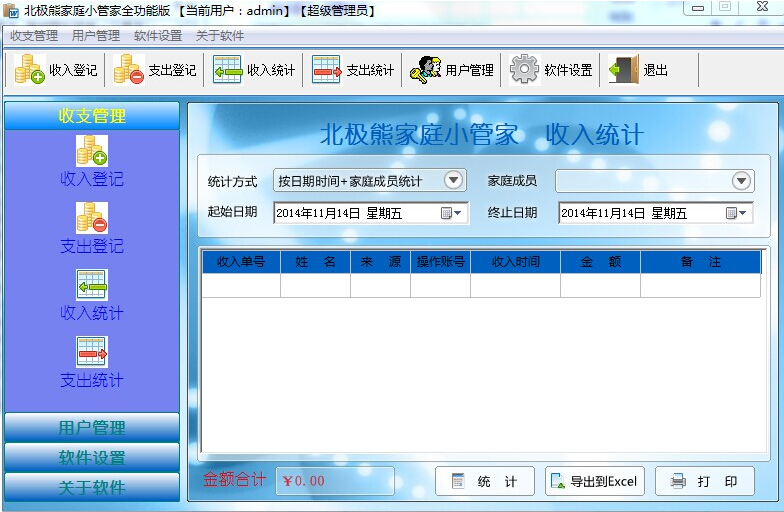Click the 统 计 button

[484, 481]
